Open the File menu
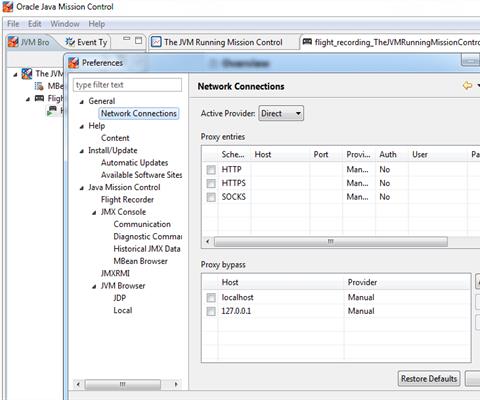The image size is (480, 400). pyautogui.click(x=13, y=24)
